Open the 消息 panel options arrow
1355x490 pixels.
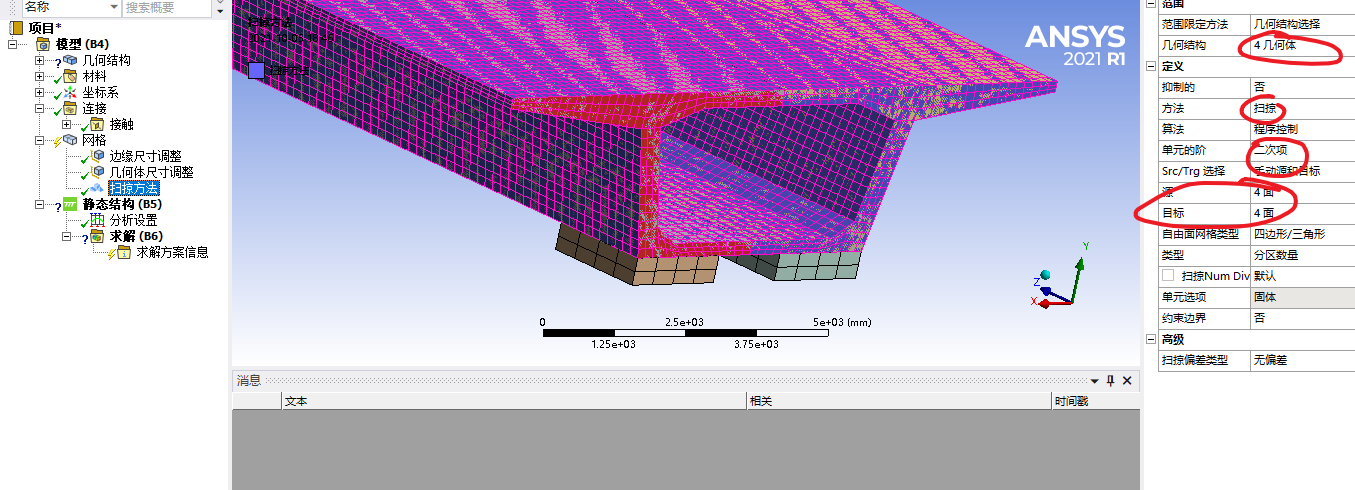point(1094,381)
